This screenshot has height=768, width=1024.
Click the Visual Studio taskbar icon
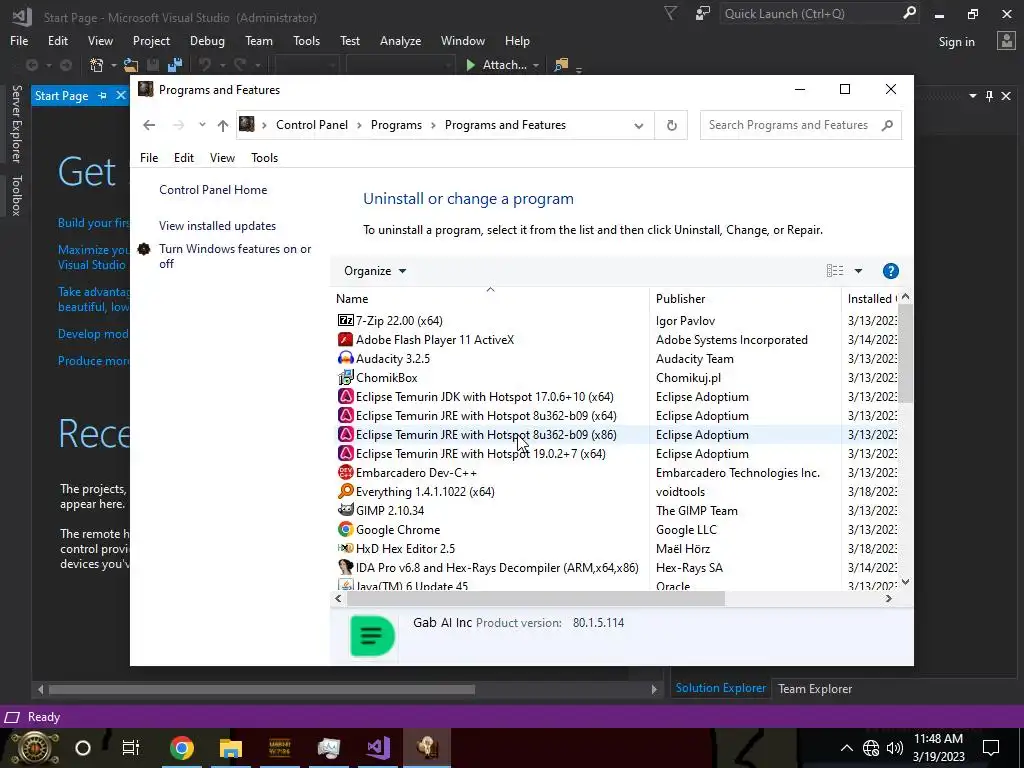[378, 748]
